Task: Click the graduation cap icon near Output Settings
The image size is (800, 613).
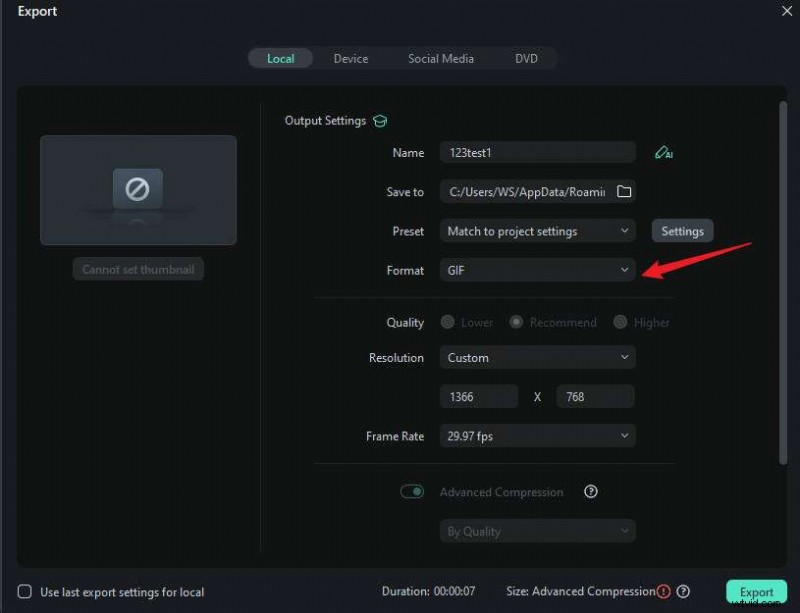Action: click(380, 120)
